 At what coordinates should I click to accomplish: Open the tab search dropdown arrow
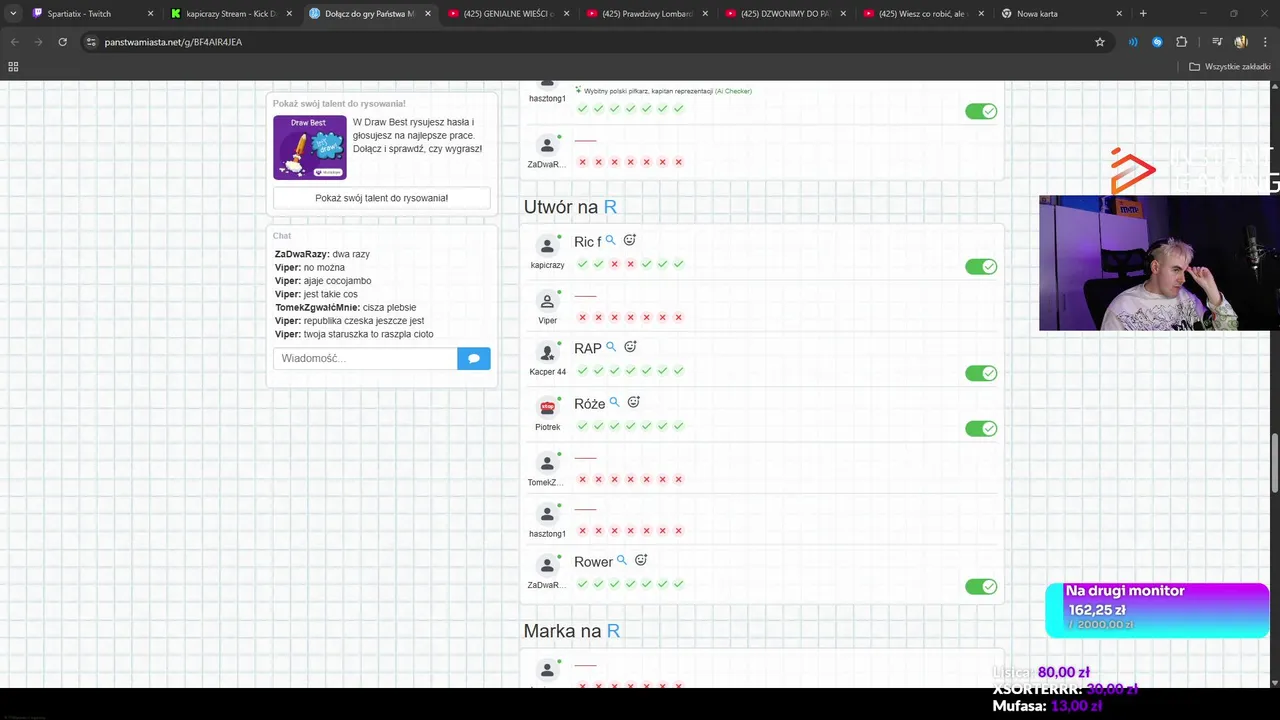[13, 14]
